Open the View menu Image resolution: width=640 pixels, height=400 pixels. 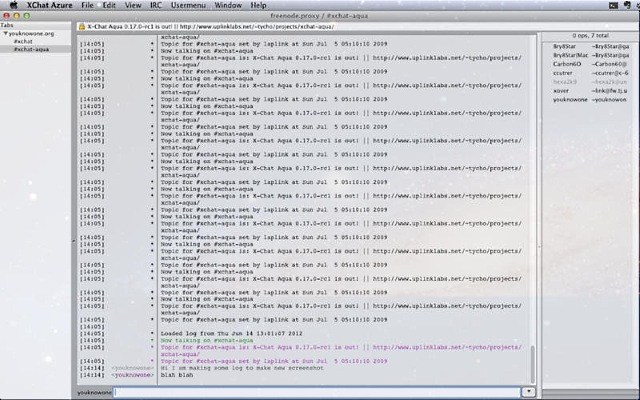tap(133, 5)
